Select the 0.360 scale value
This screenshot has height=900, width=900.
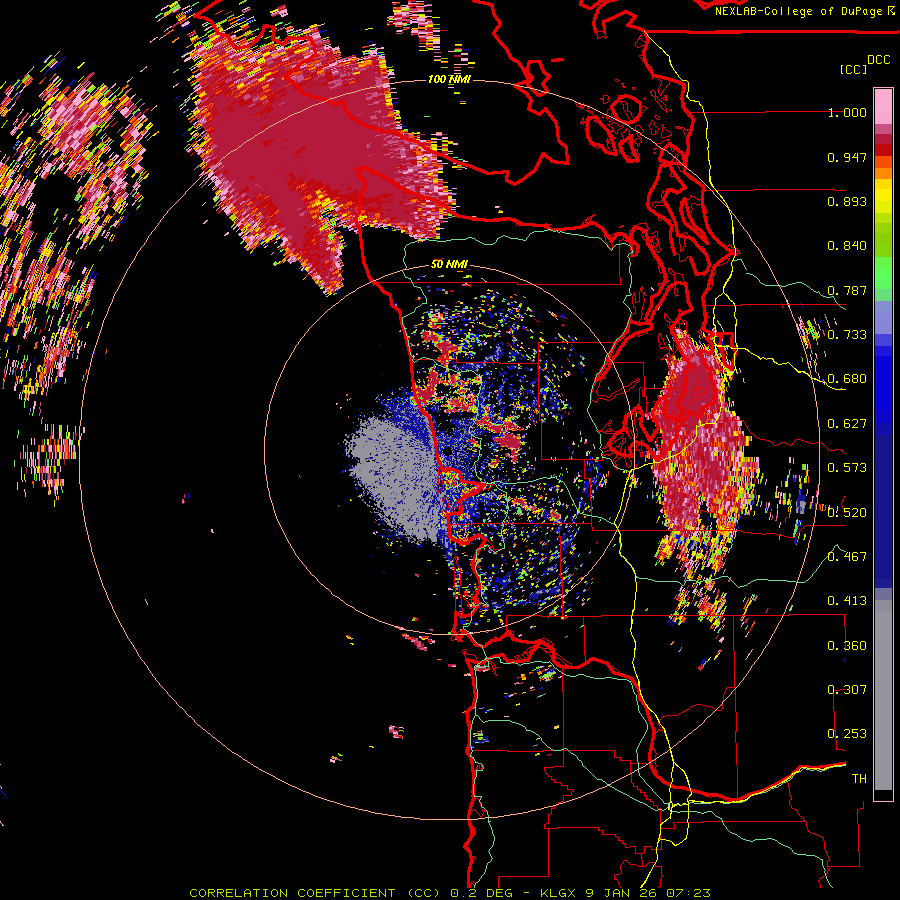[847, 646]
